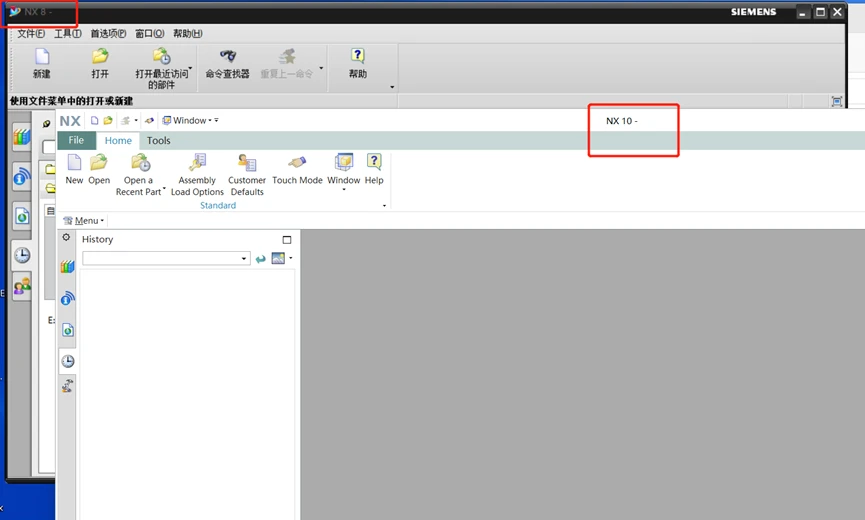Expand the Open a Recent Part arrow
Image resolution: width=865 pixels, height=520 pixels.
pos(164,189)
